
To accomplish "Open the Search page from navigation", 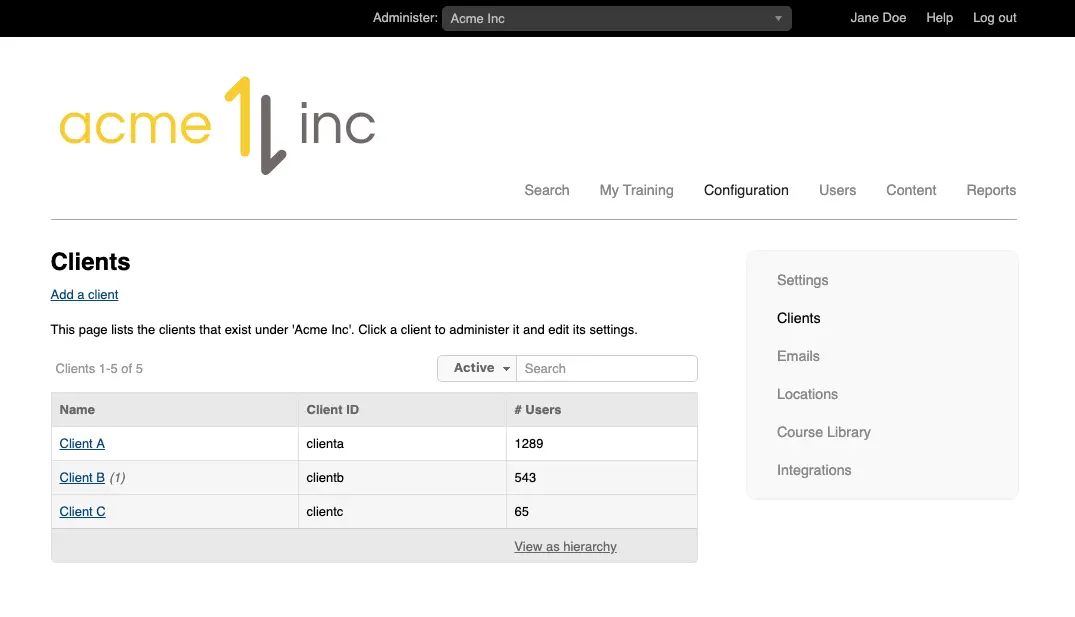I will [547, 190].
